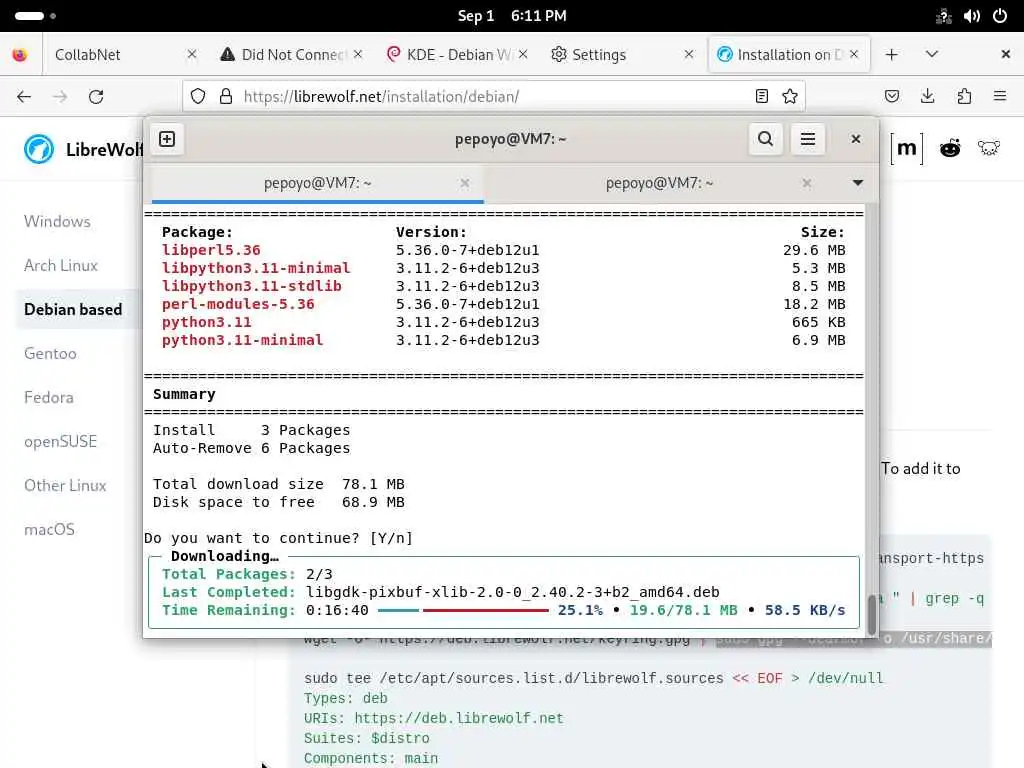Open the Firefox View icon
The width and height of the screenshot is (1024, 768).
click(20, 54)
